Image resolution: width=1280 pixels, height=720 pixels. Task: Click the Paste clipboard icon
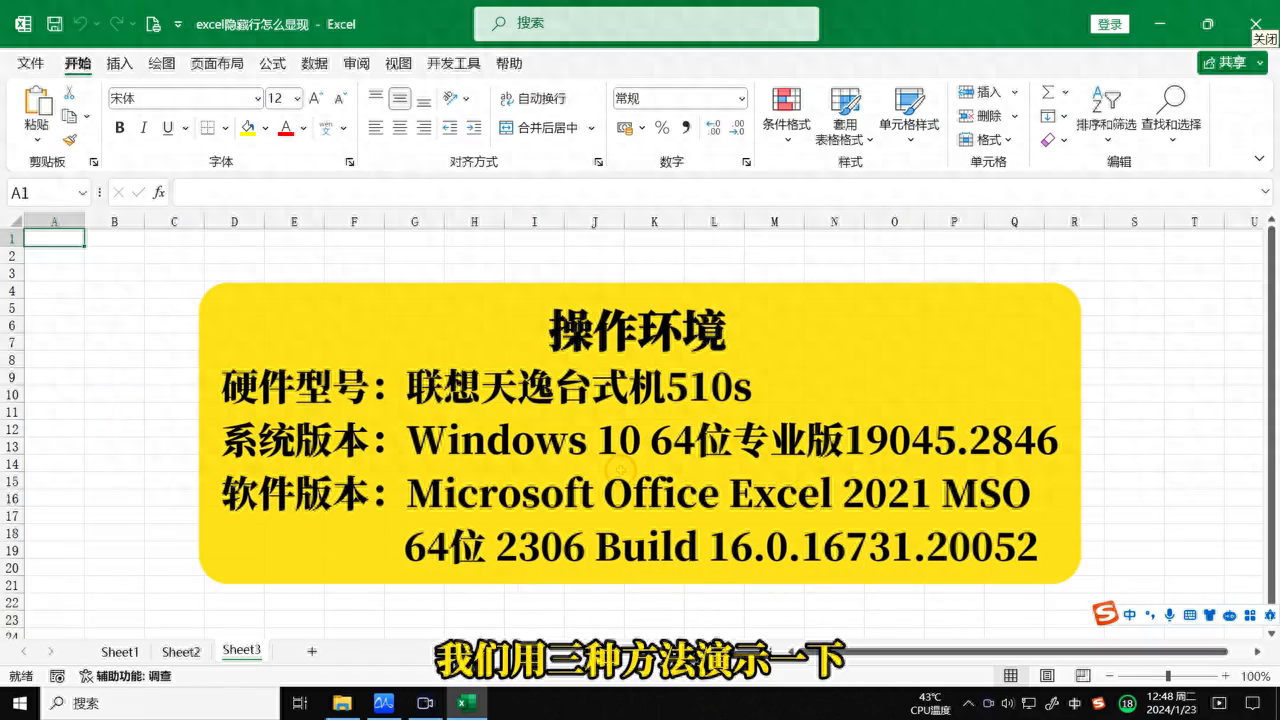pyautogui.click(x=37, y=100)
